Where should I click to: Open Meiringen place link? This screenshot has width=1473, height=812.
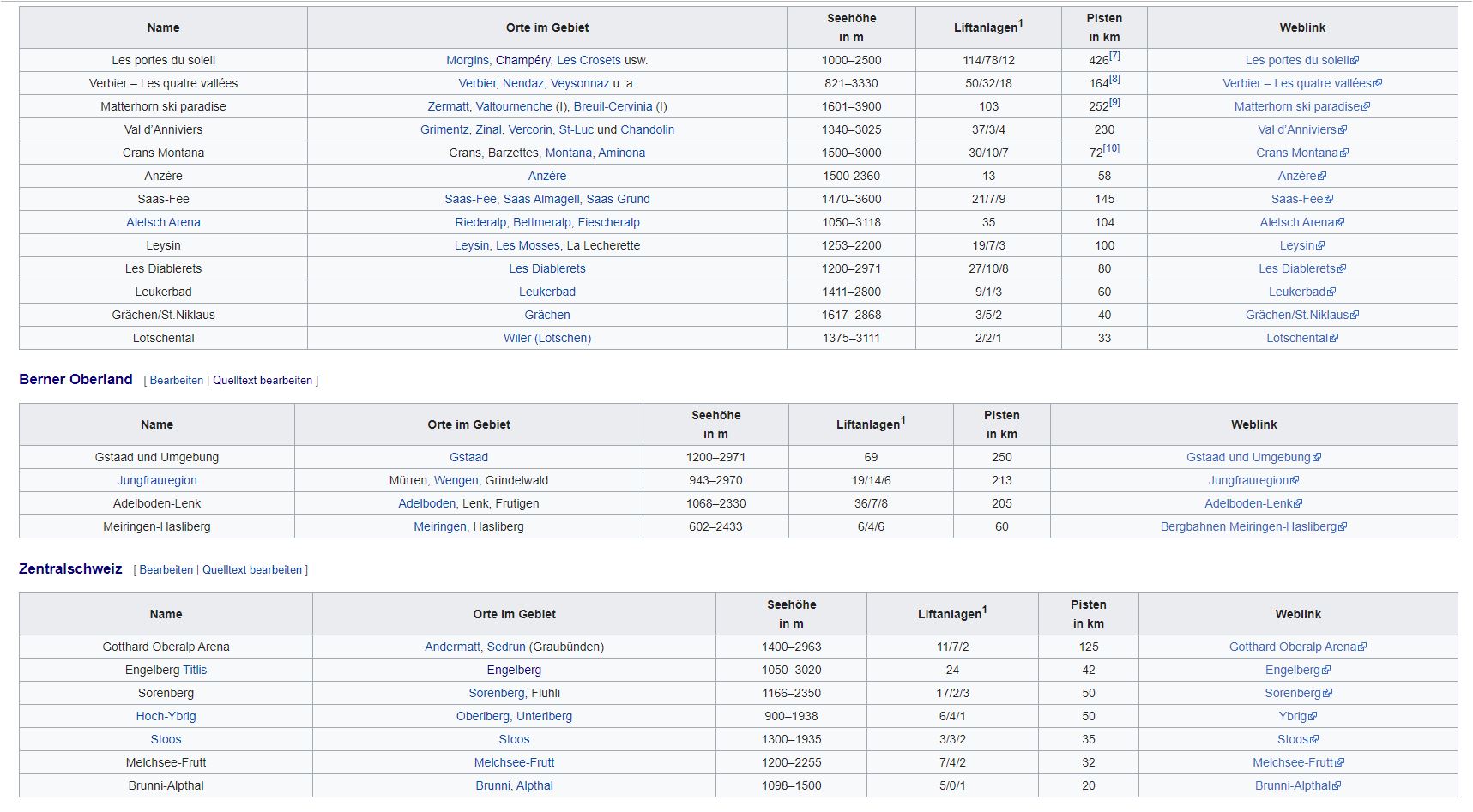click(x=440, y=526)
